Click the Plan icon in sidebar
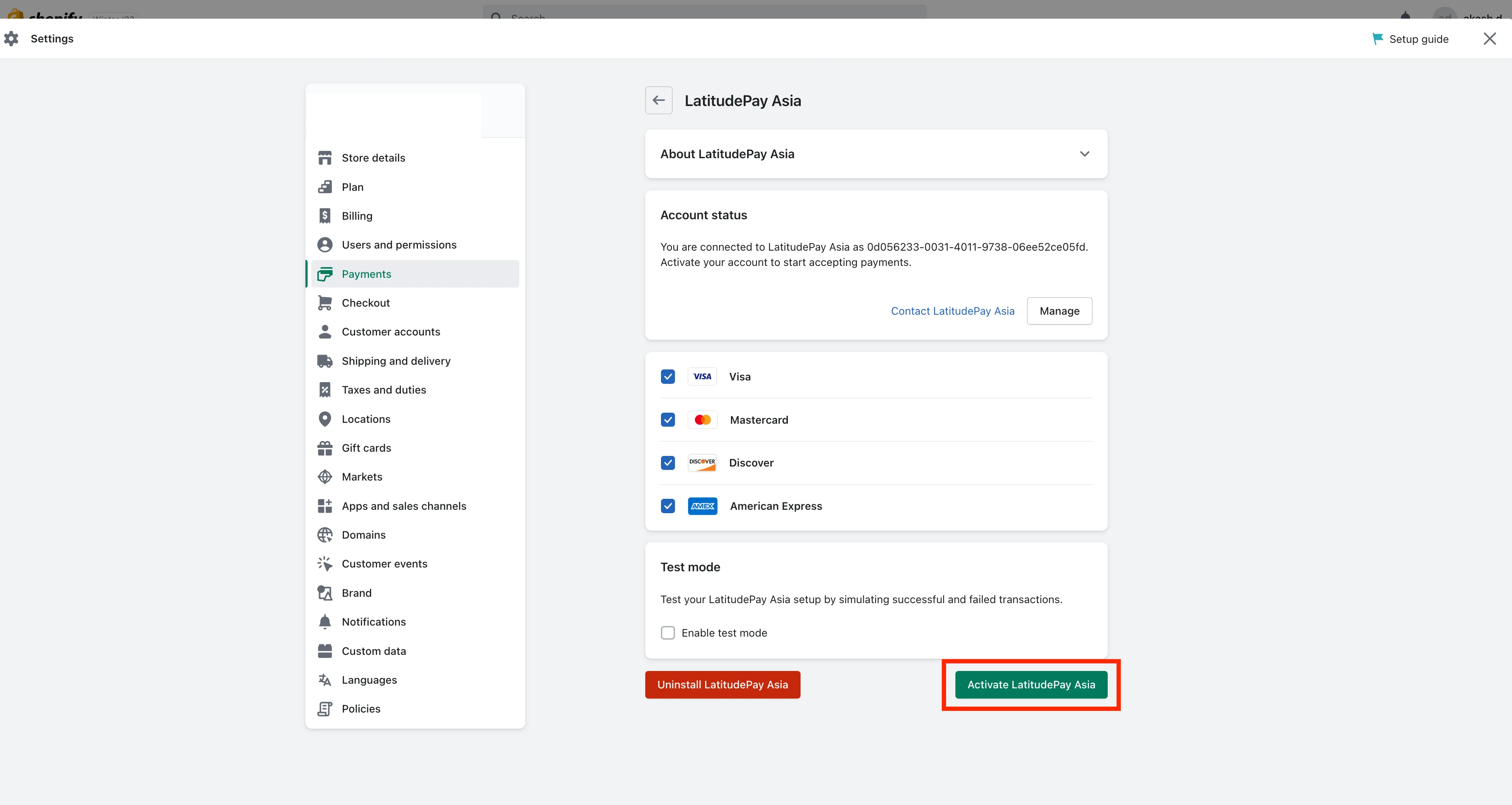Image resolution: width=1512 pixels, height=805 pixels. click(325, 187)
